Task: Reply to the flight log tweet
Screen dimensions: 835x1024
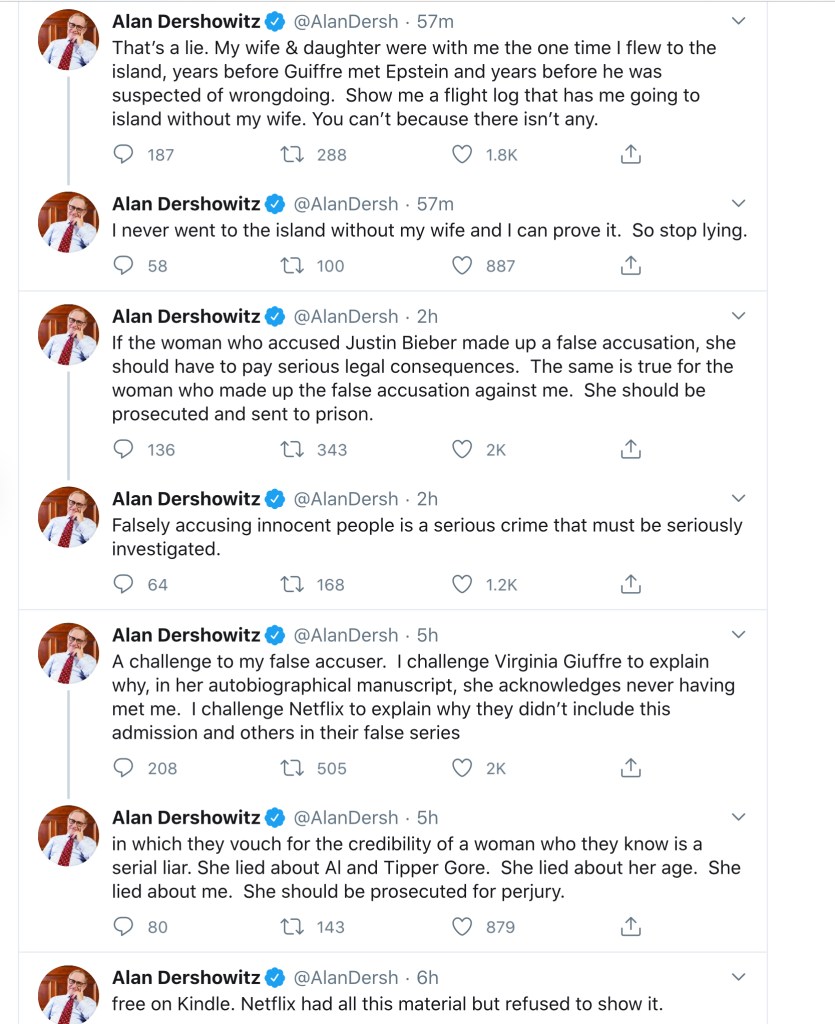Action: click(x=124, y=154)
